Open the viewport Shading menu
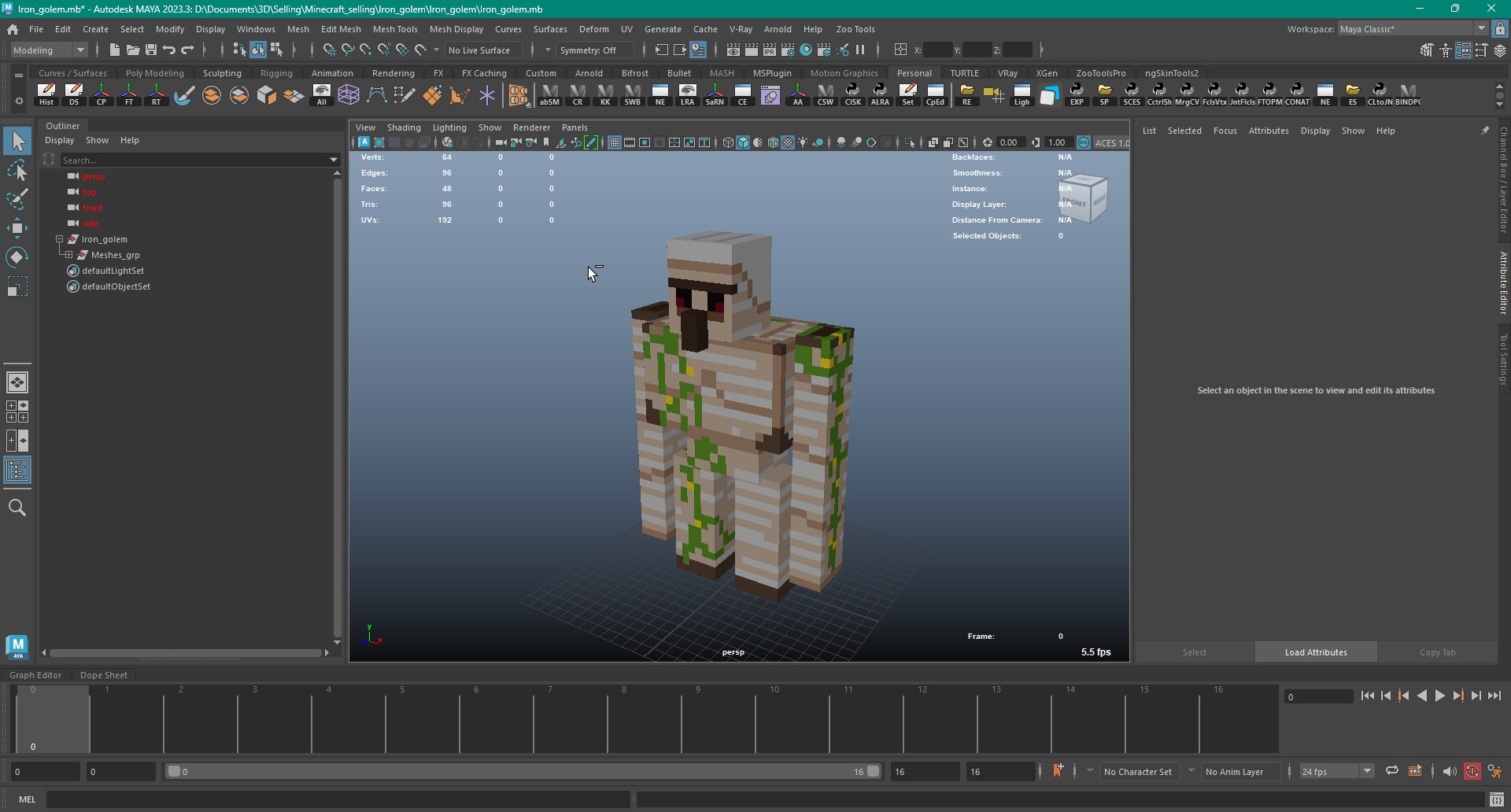The image size is (1511, 812). 404,127
